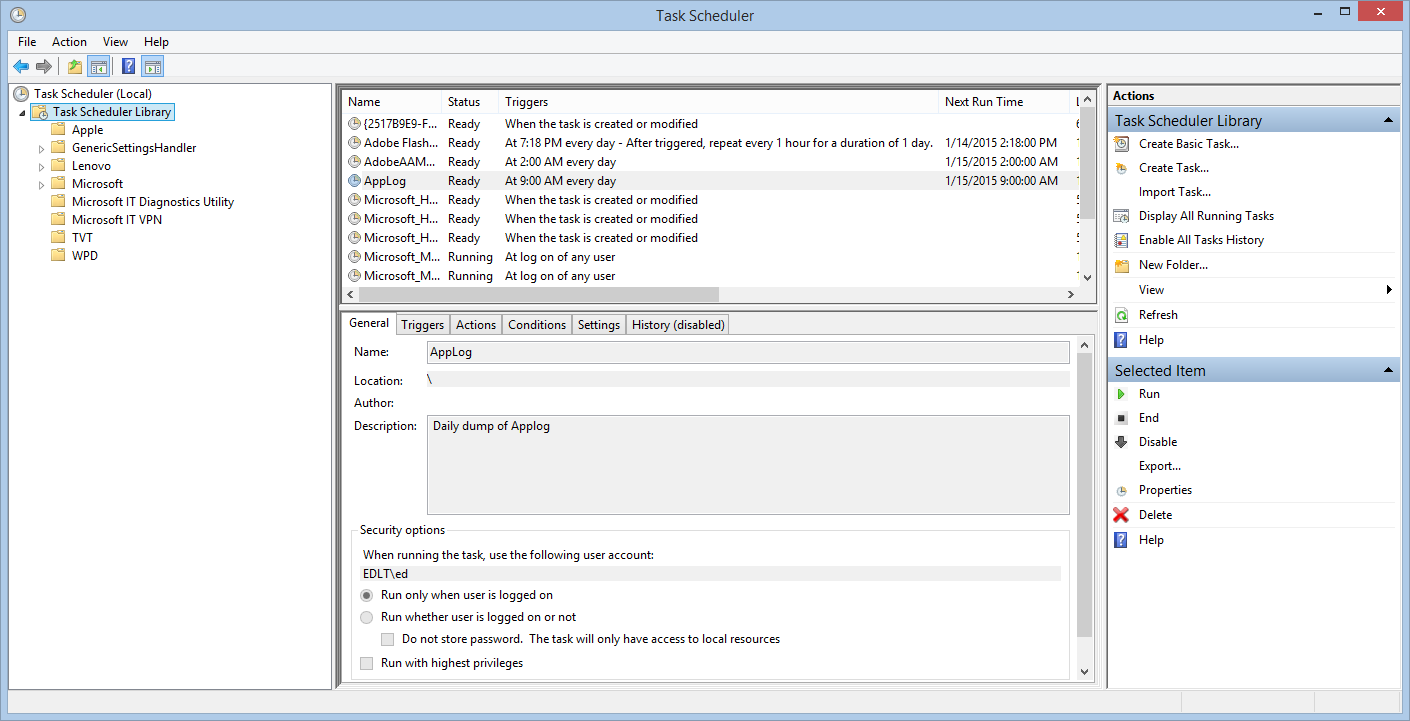Sort by the Status column header
This screenshot has width=1410, height=721.
(x=470, y=102)
